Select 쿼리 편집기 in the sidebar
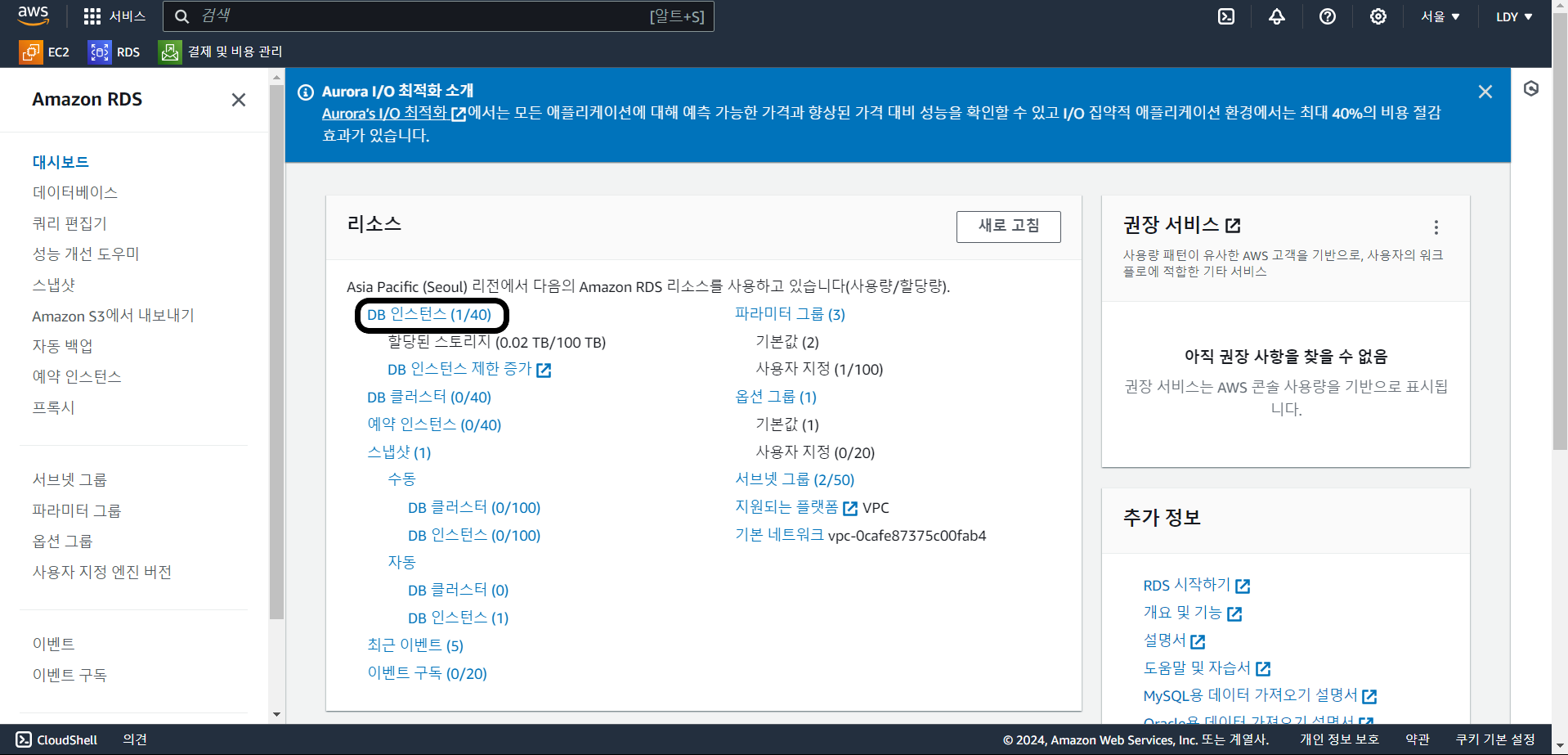 pos(69,223)
